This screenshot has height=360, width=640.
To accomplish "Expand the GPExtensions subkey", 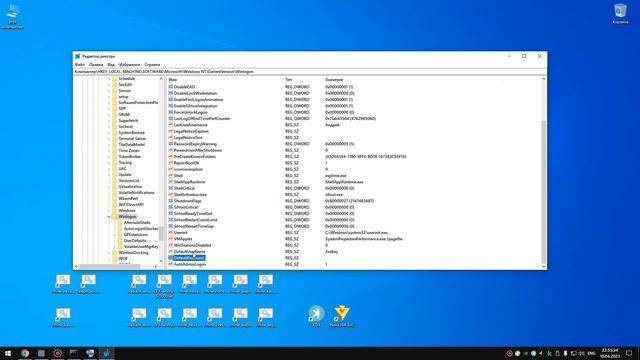I will (x=114, y=235).
